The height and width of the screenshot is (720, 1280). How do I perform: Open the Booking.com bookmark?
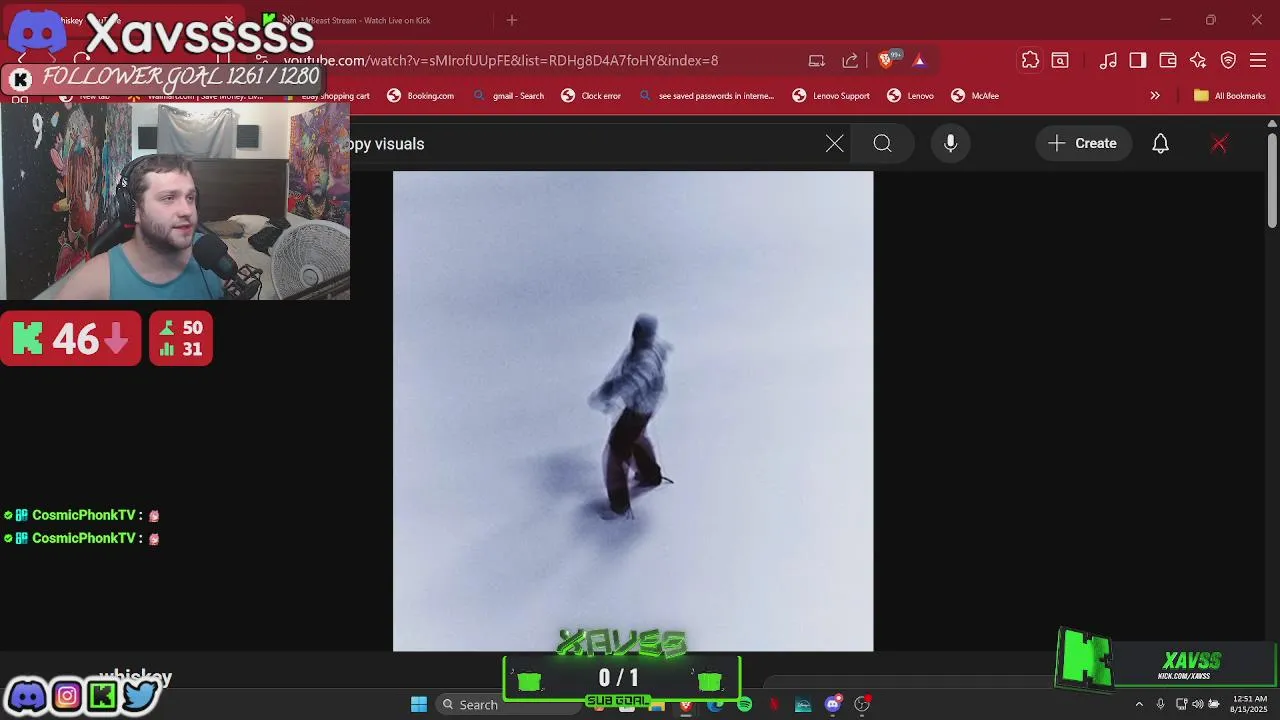click(421, 96)
